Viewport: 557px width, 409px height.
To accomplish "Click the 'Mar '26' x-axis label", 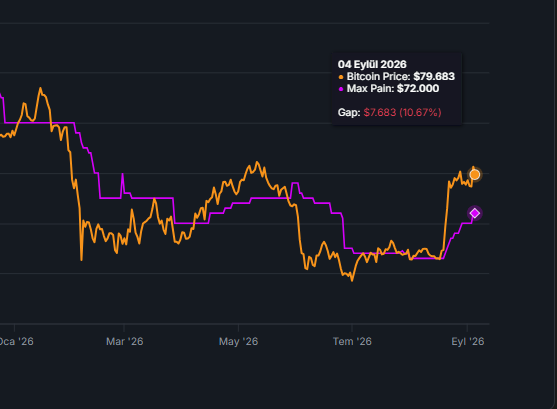I will click(125, 342).
